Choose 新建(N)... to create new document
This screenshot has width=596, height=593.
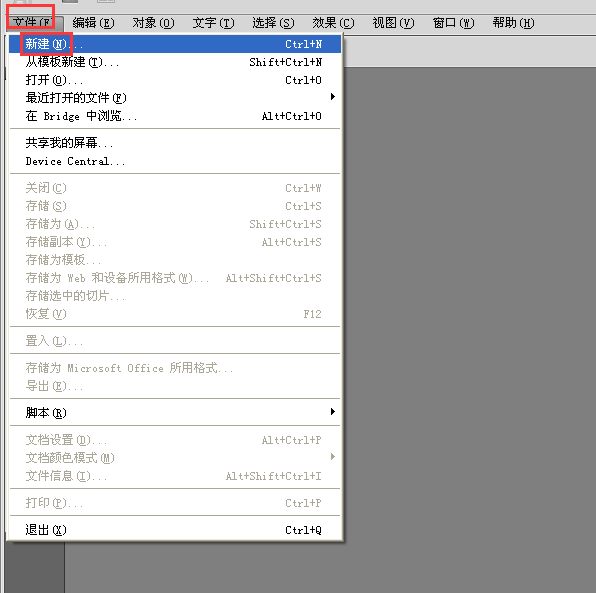tap(175, 44)
